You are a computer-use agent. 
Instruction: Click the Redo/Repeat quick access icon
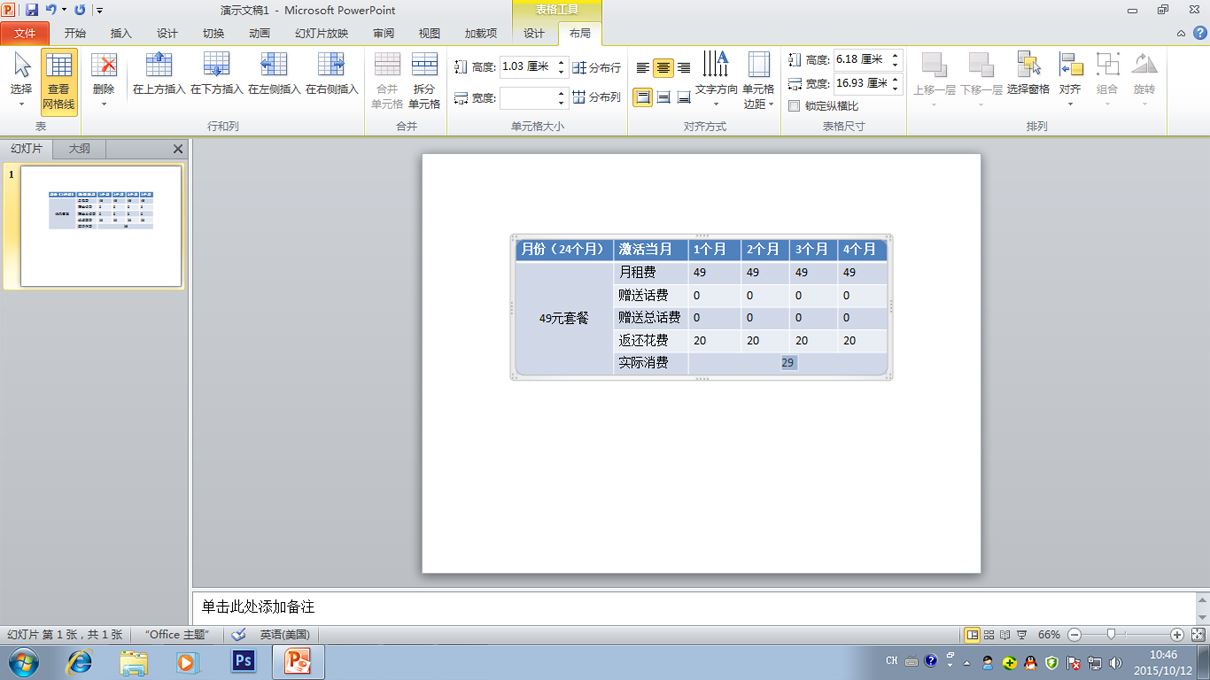pyautogui.click(x=79, y=10)
